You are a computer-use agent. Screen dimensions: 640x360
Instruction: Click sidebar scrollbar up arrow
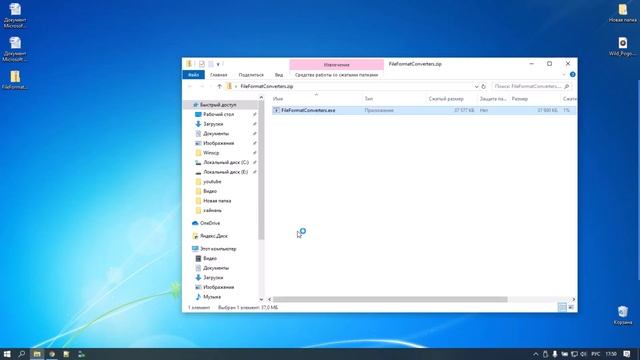262,97
